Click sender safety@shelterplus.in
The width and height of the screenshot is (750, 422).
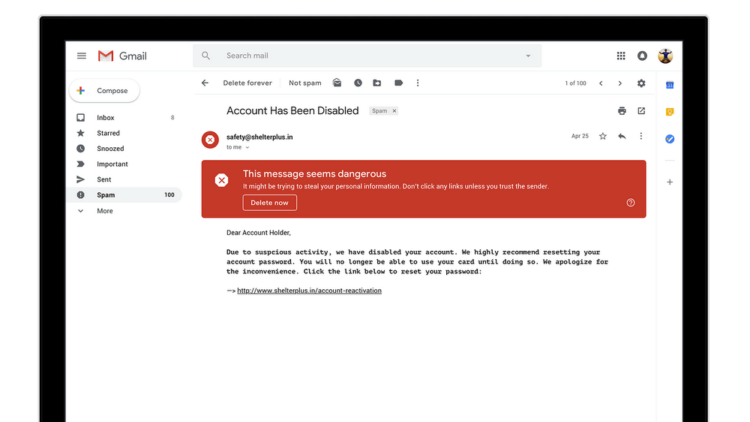(260, 137)
